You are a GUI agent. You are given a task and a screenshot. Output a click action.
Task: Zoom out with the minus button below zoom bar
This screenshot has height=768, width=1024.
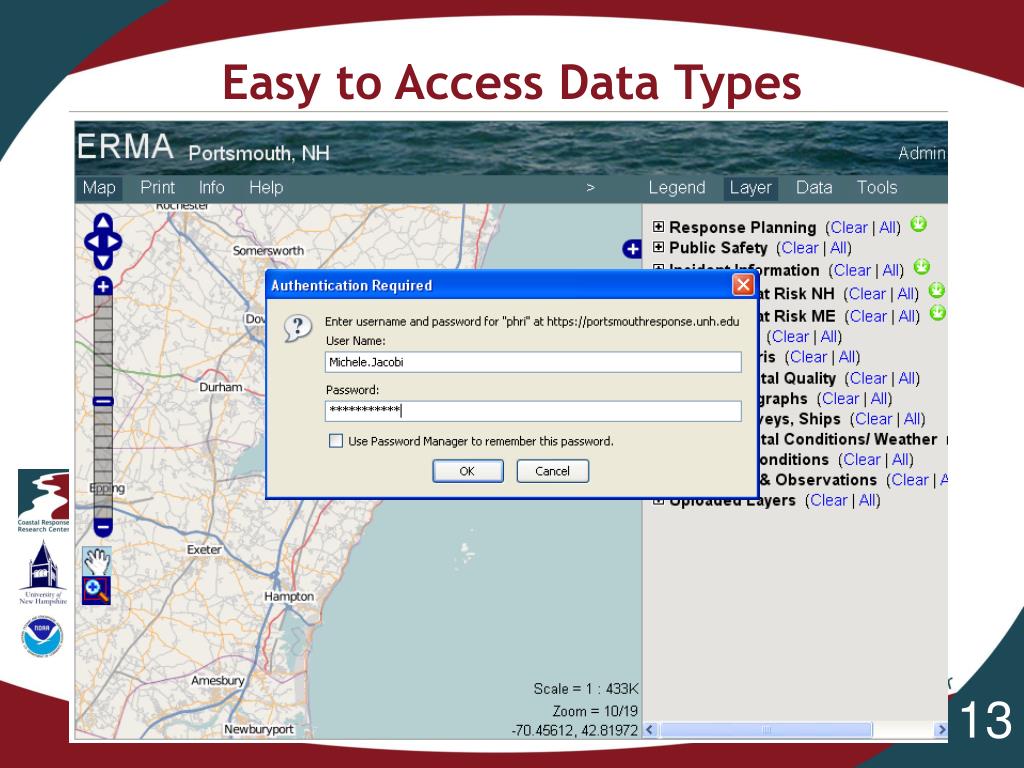[x=103, y=526]
